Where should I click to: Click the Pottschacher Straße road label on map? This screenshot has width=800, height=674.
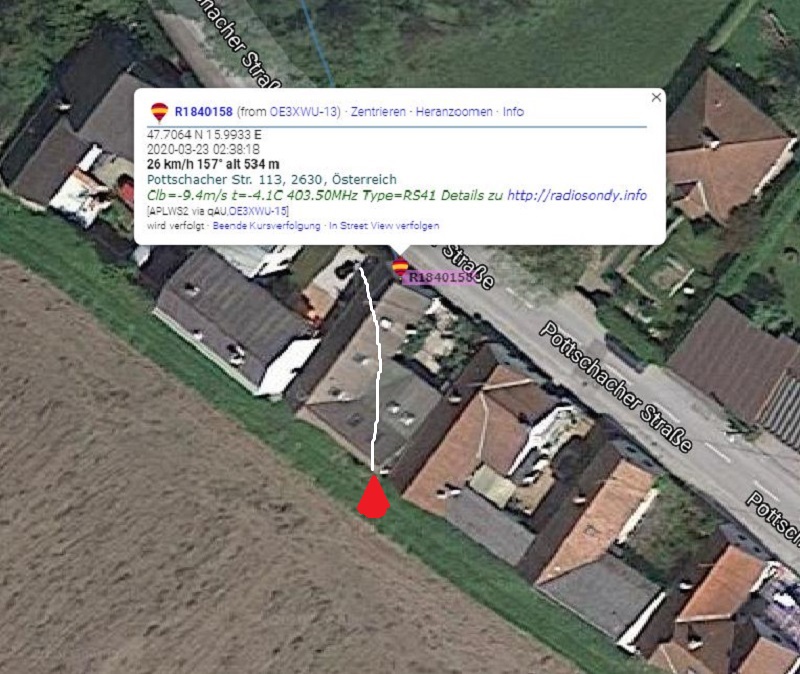coord(616,387)
